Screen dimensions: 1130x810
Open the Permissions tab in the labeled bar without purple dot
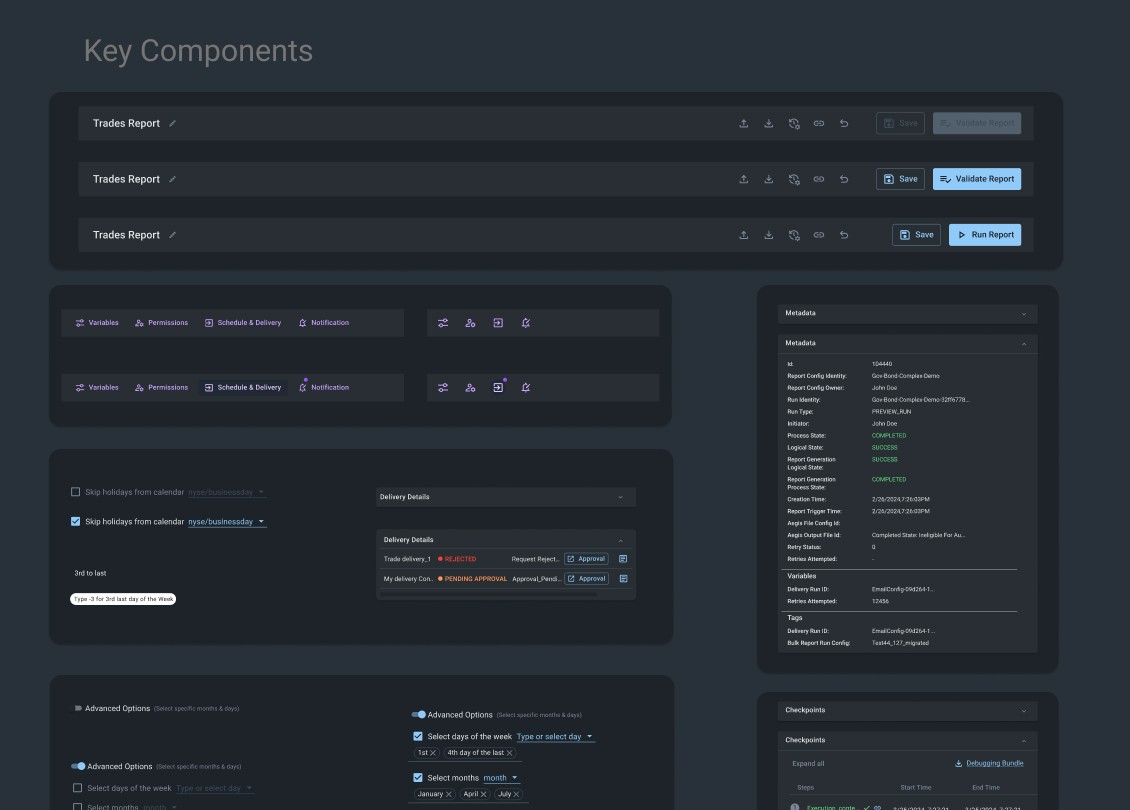point(161,323)
